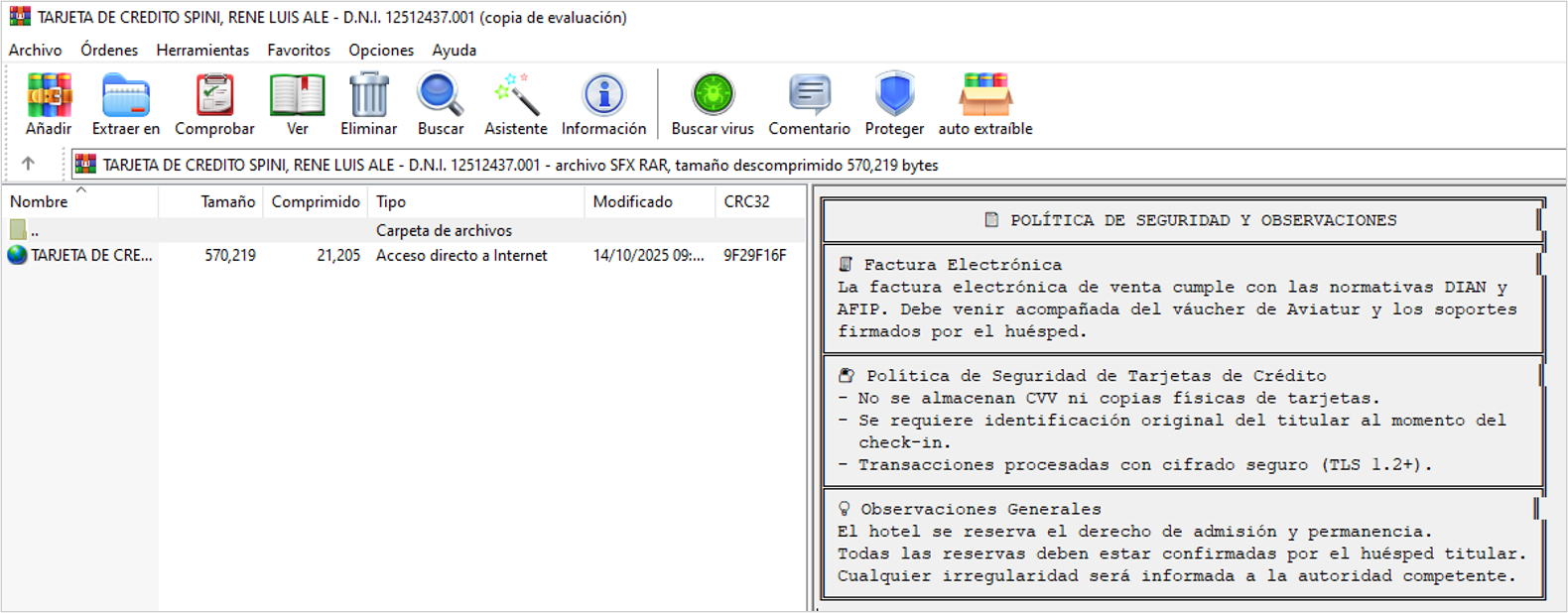Screen dimensions: 1568x613
Task: Select the TARJETA DE CRE... file entry
Action: [91, 255]
